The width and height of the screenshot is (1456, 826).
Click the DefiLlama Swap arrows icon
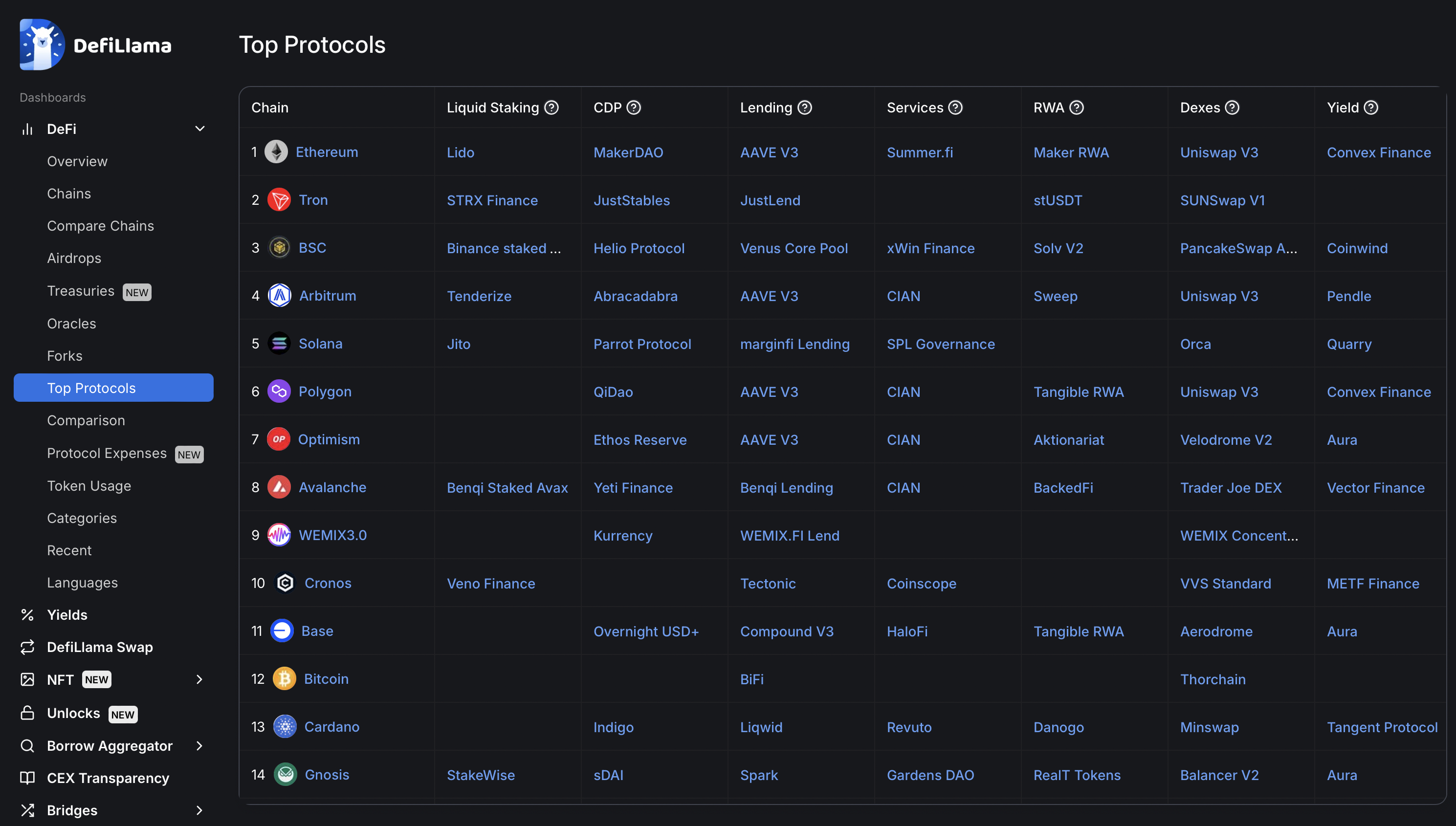pyautogui.click(x=27, y=647)
